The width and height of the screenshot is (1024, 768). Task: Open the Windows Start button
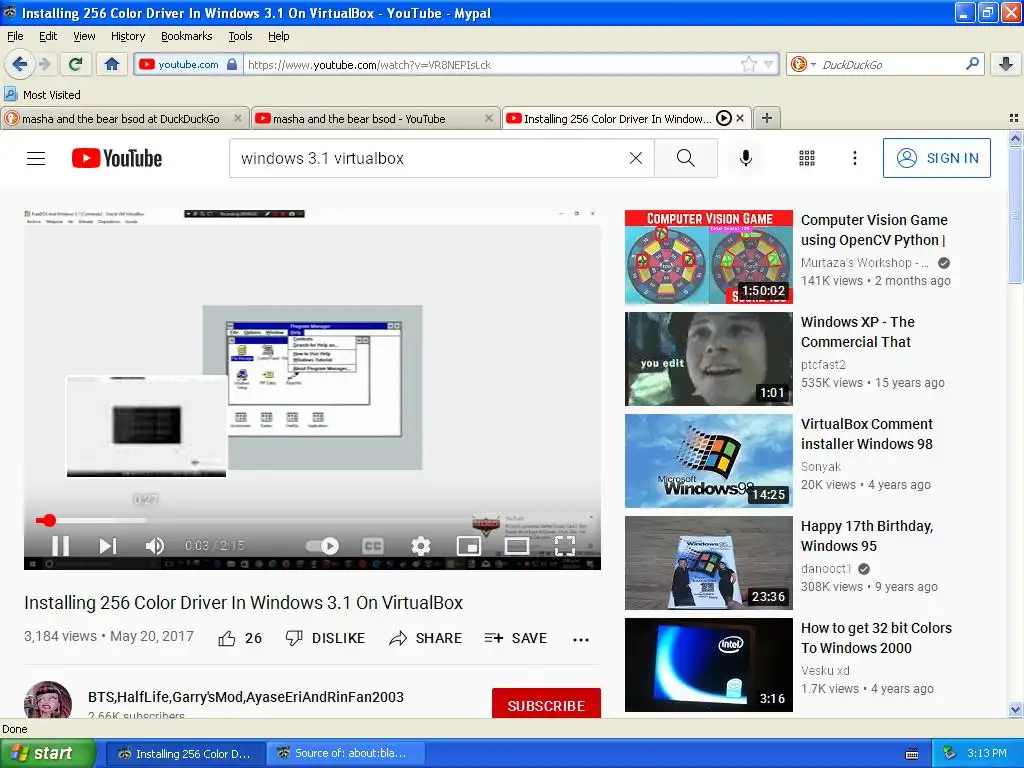pos(48,753)
